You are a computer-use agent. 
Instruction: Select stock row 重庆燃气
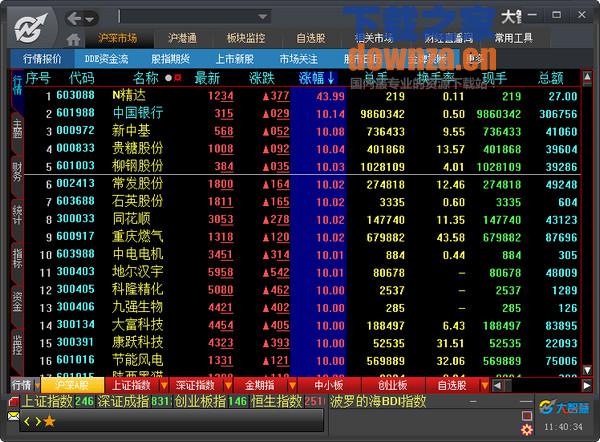click(302, 237)
